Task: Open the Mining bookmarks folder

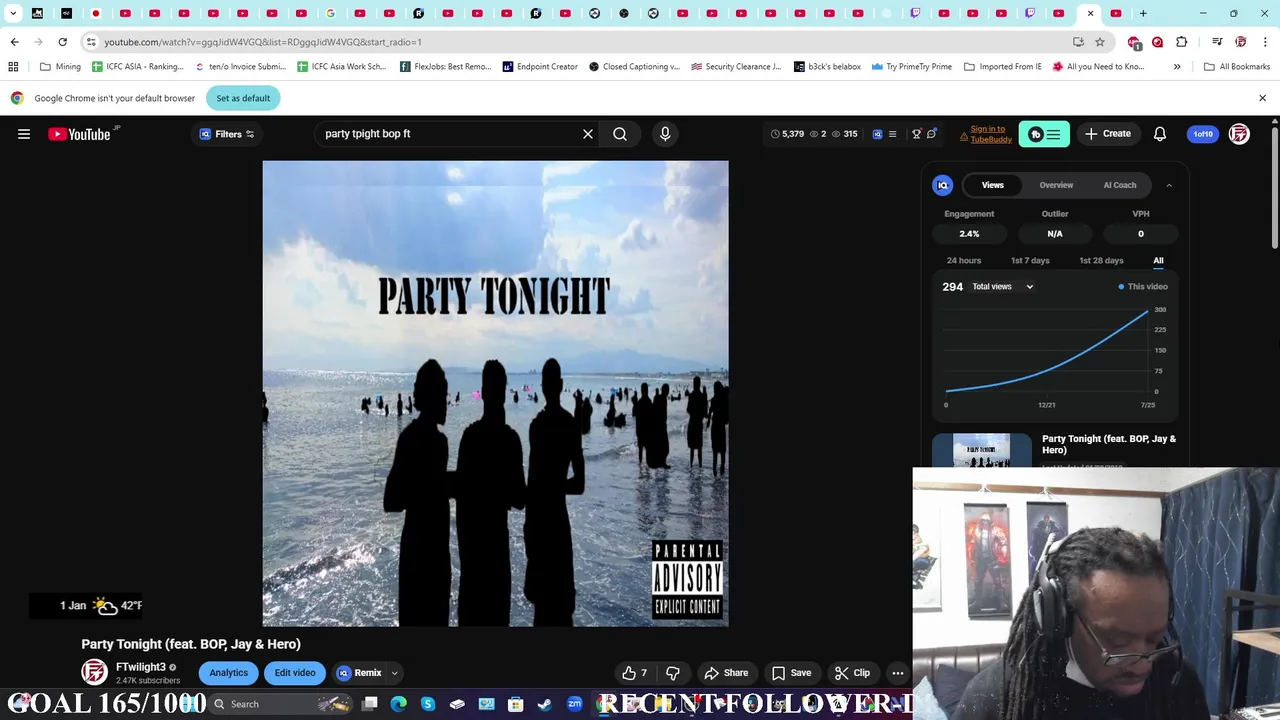Action: 61,67
